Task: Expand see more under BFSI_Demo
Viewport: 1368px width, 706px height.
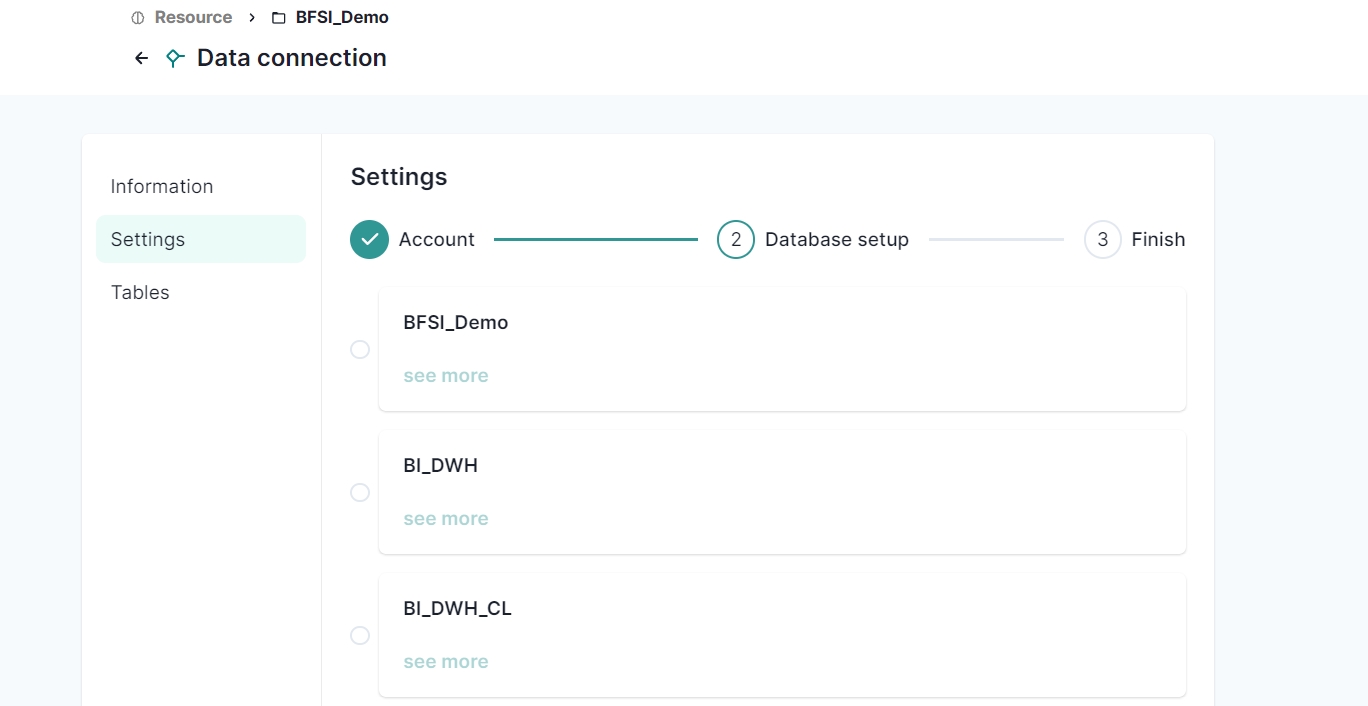Action: (446, 376)
